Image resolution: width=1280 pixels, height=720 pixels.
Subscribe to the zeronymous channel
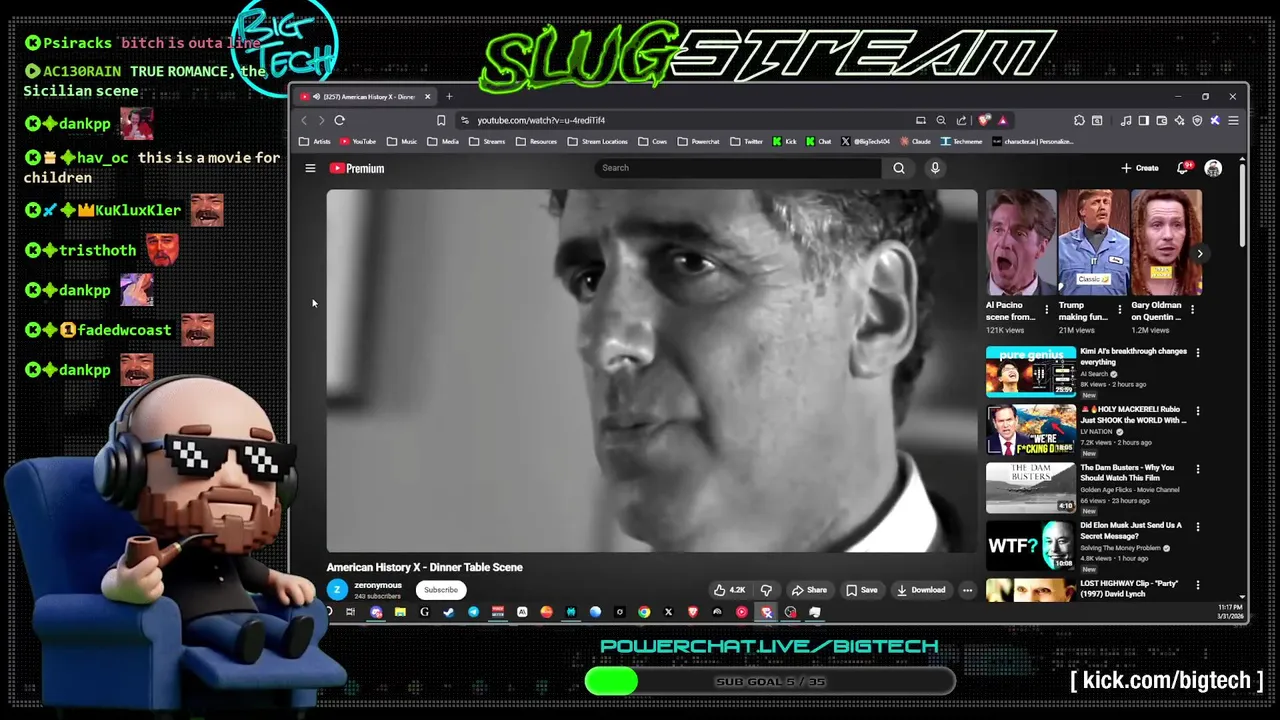[x=440, y=590]
